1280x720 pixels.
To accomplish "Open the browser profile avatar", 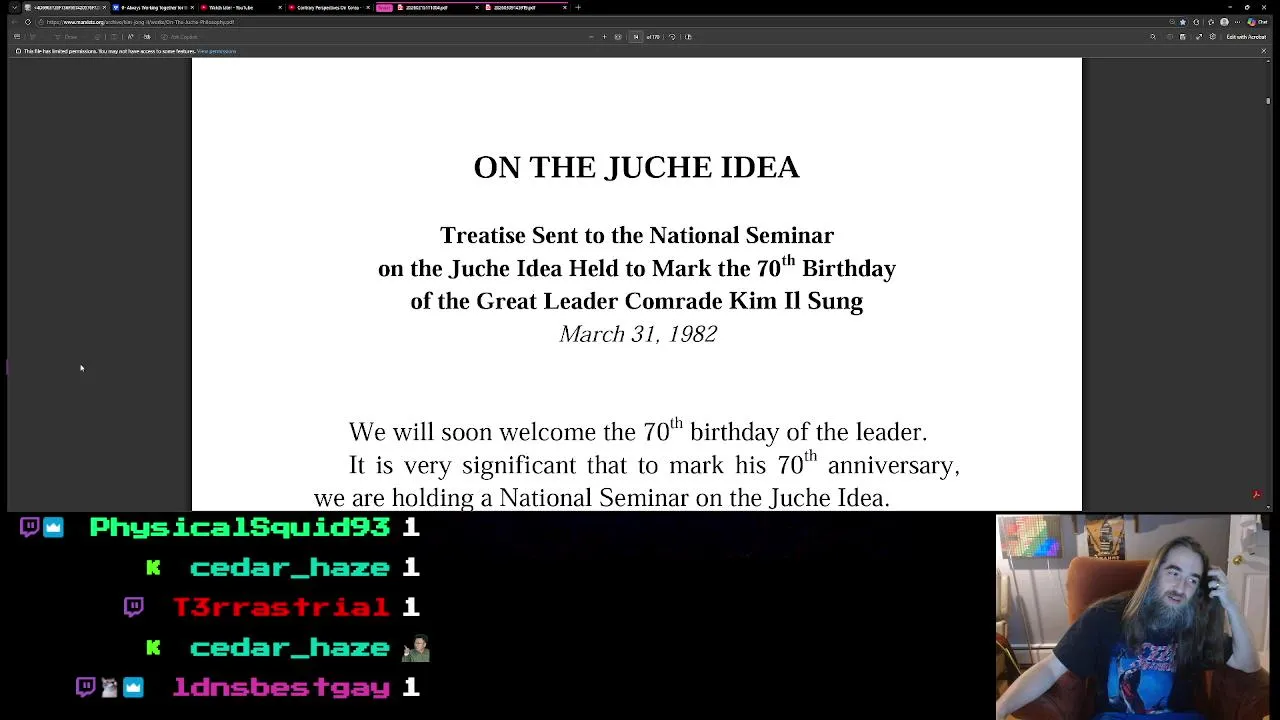I will (1224, 22).
